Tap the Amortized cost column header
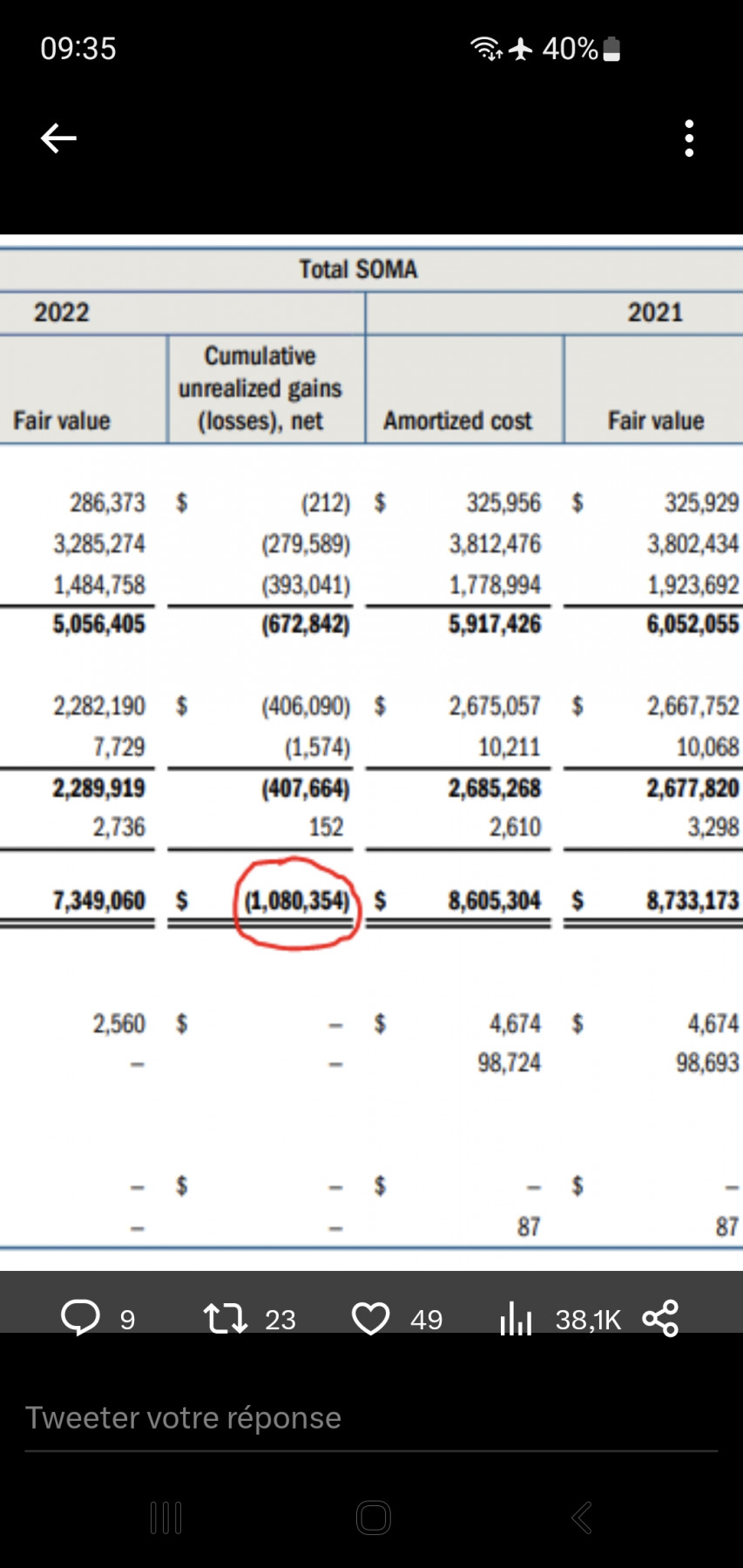The image size is (743, 1568). tap(457, 421)
